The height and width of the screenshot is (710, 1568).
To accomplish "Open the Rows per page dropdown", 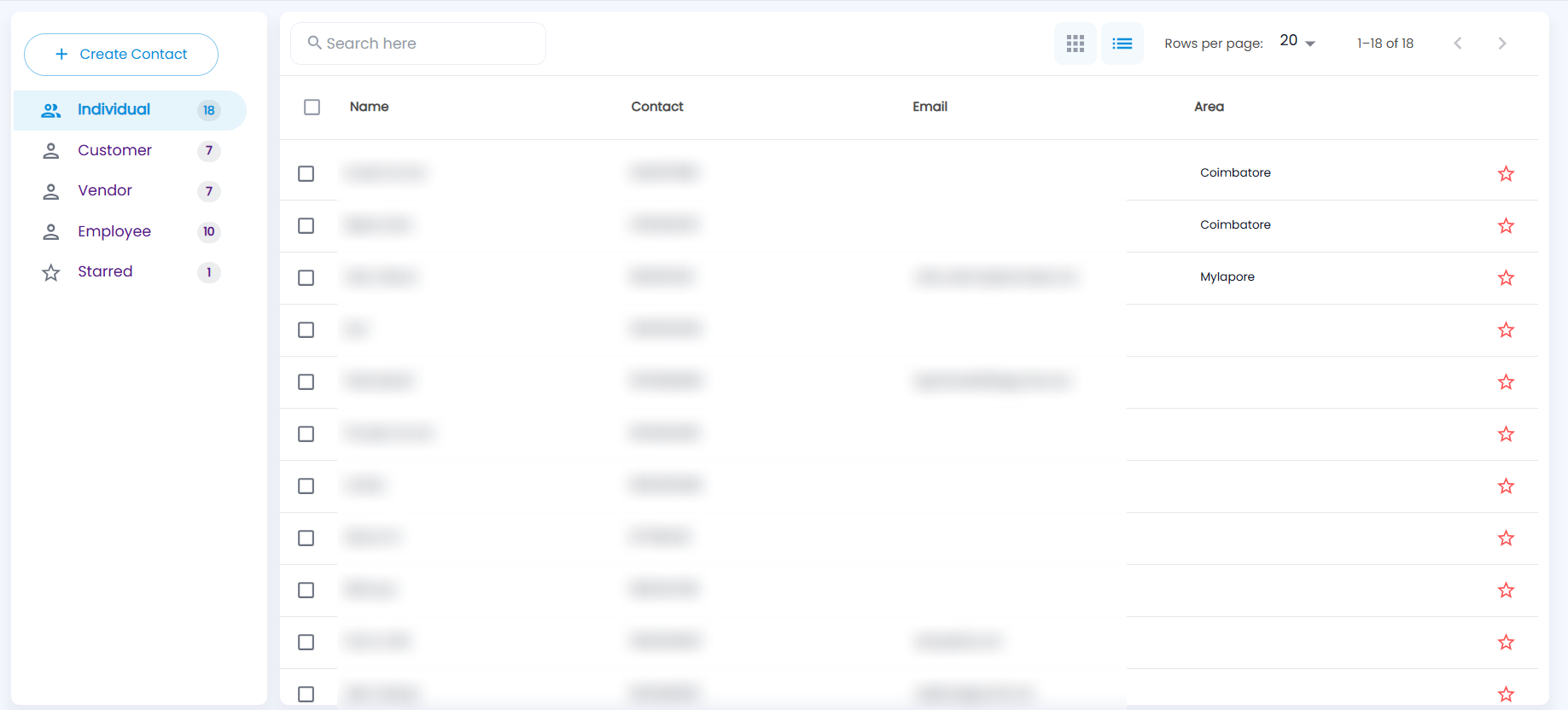I will pyautogui.click(x=1297, y=42).
